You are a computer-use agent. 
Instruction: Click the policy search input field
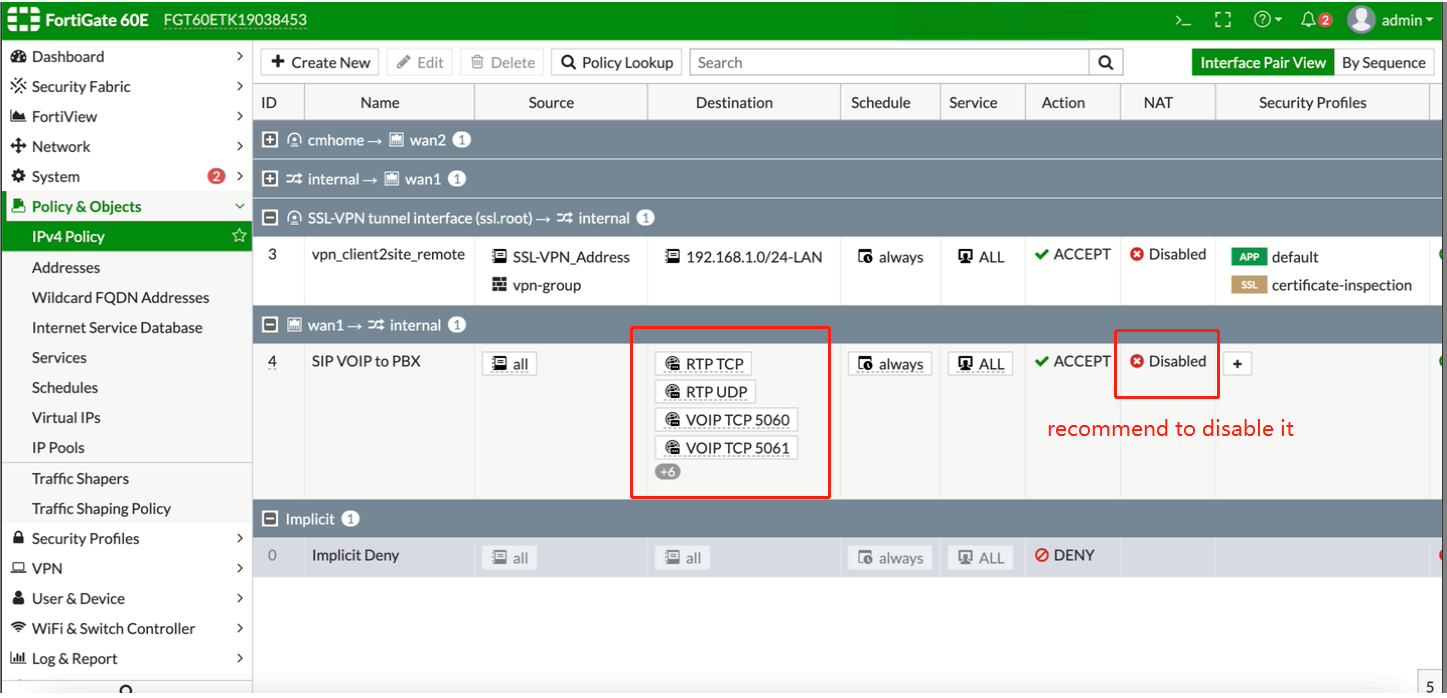tap(889, 62)
